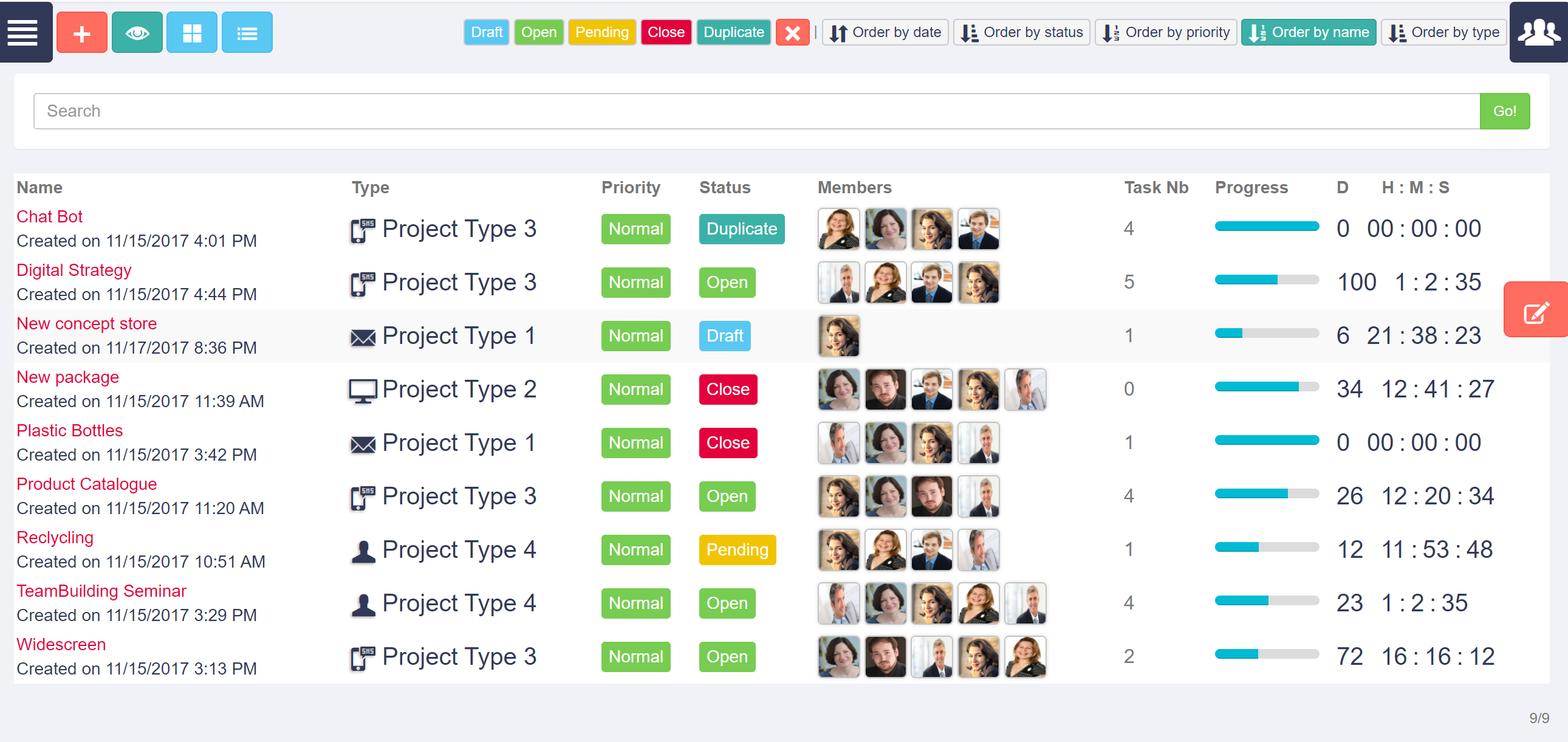This screenshot has width=1568, height=742.
Task: Switch to grid view layout
Action: 192,33
